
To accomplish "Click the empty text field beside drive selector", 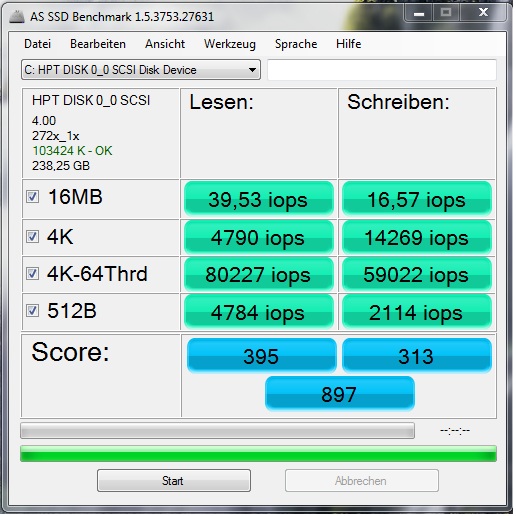I will (x=382, y=70).
